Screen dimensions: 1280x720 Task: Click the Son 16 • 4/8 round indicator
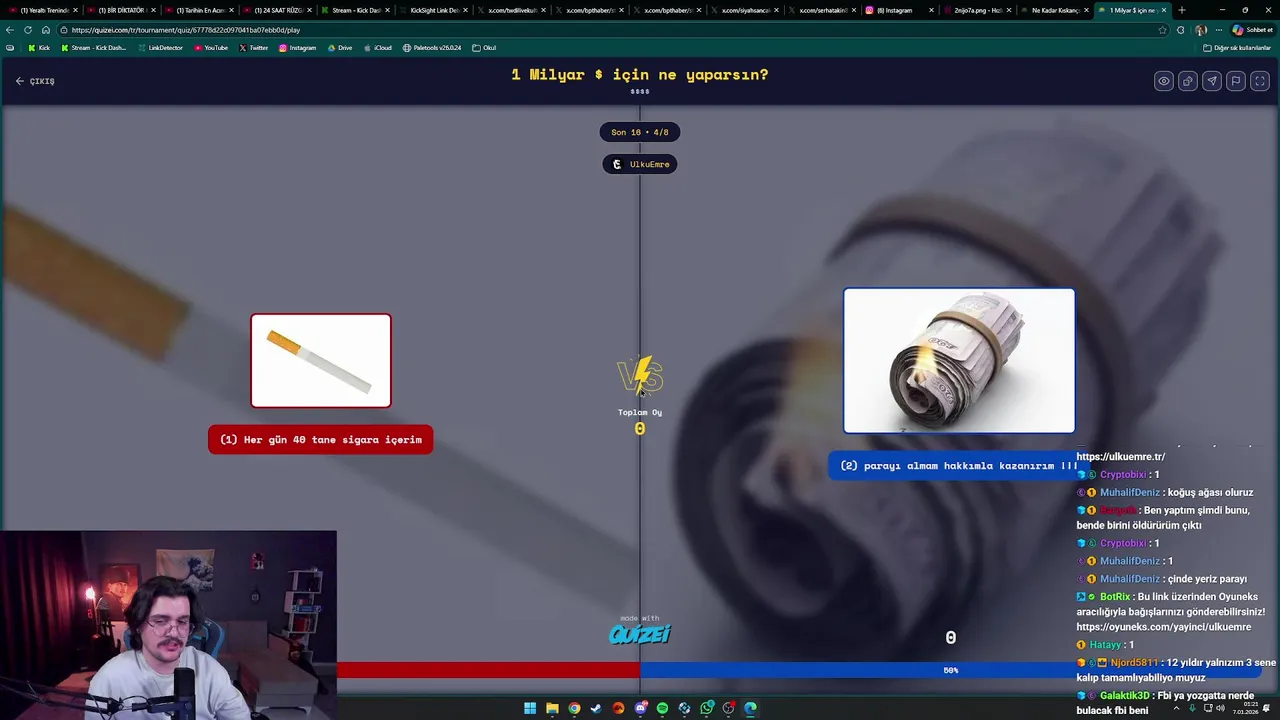(x=640, y=132)
